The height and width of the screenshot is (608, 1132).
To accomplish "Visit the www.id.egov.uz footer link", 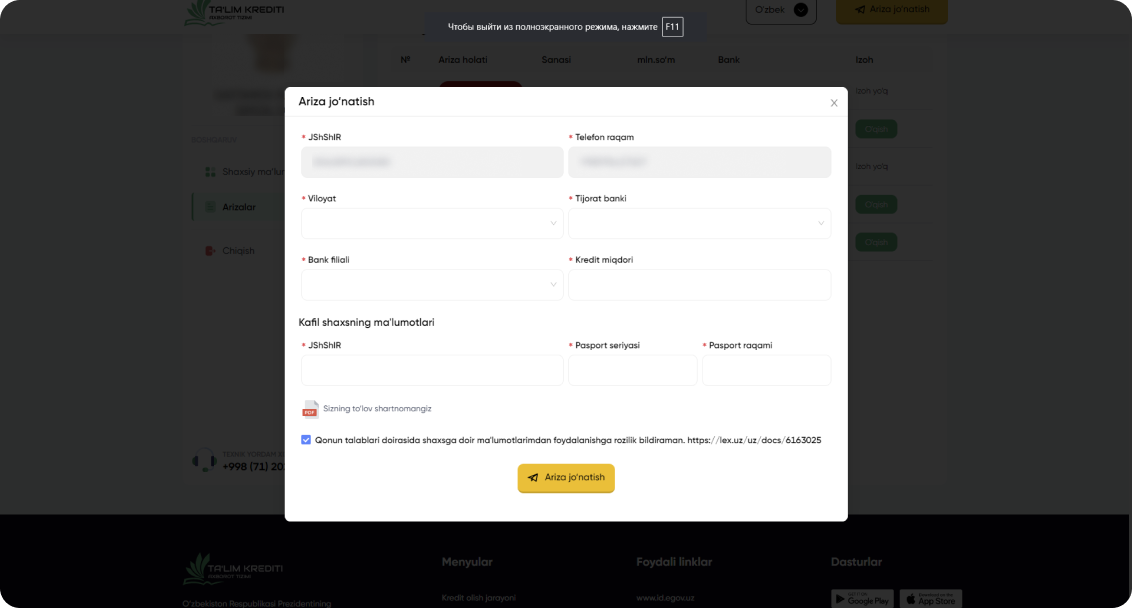I will pos(665,598).
